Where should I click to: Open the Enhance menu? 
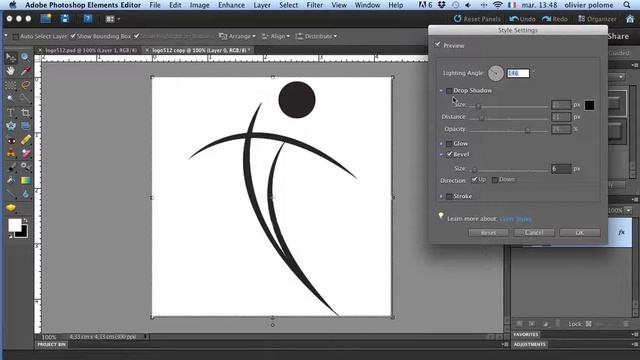(231, 5)
